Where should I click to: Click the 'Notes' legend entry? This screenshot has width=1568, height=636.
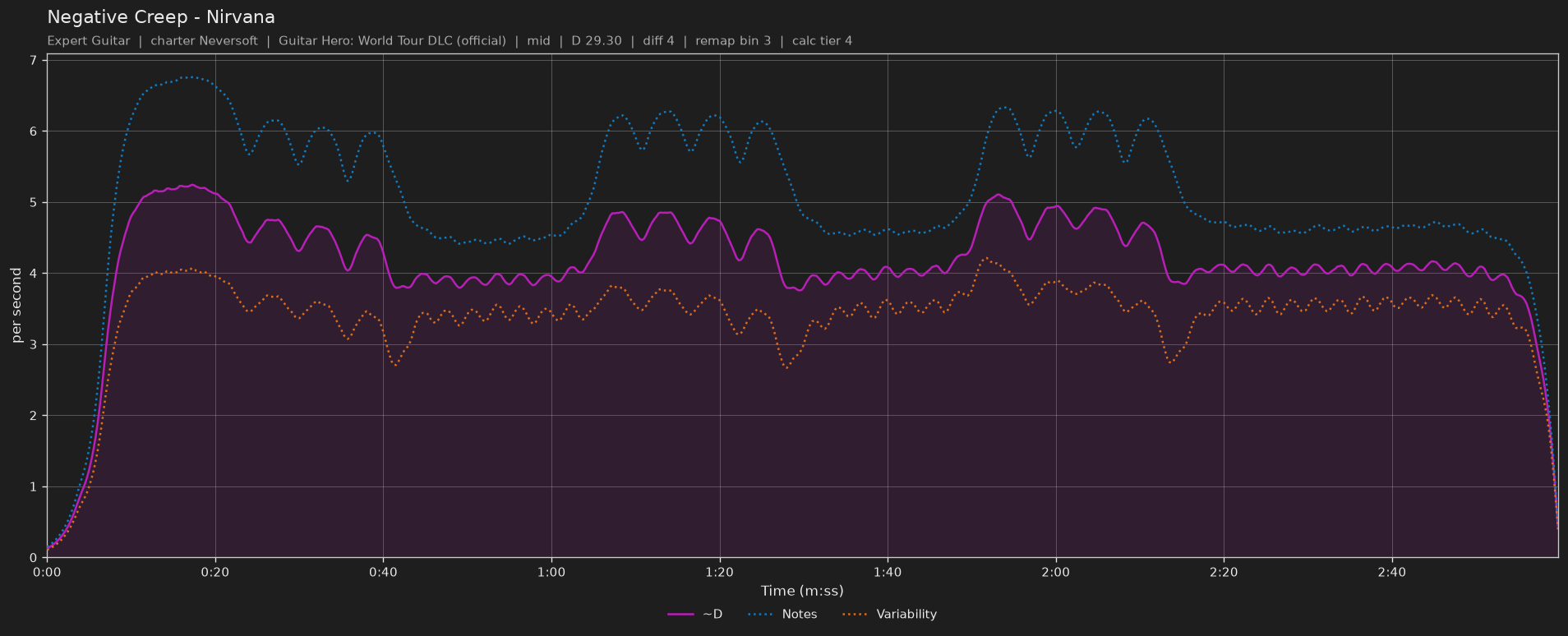coord(782,615)
